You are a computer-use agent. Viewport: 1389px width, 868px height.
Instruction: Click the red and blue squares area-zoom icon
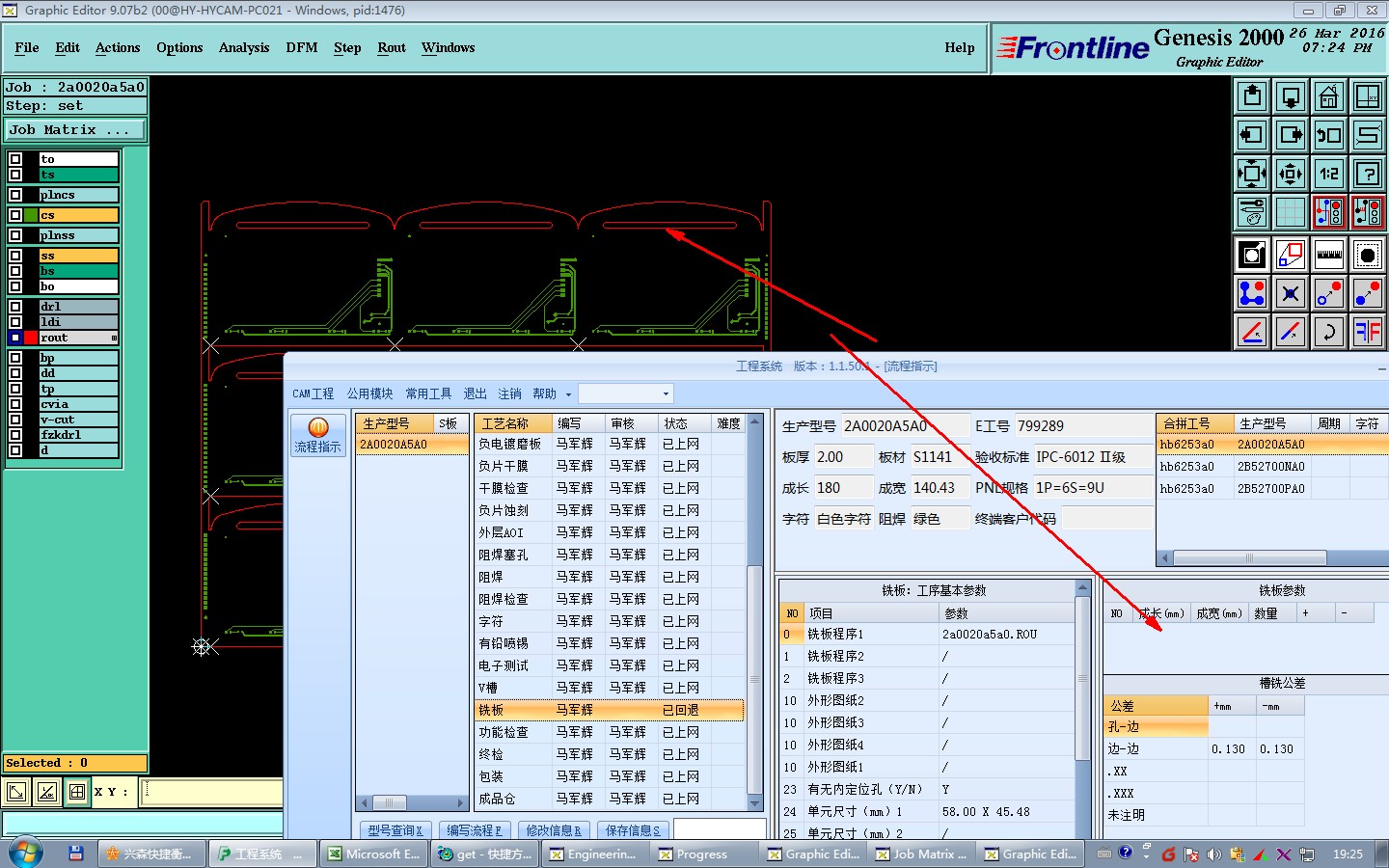point(1291,255)
